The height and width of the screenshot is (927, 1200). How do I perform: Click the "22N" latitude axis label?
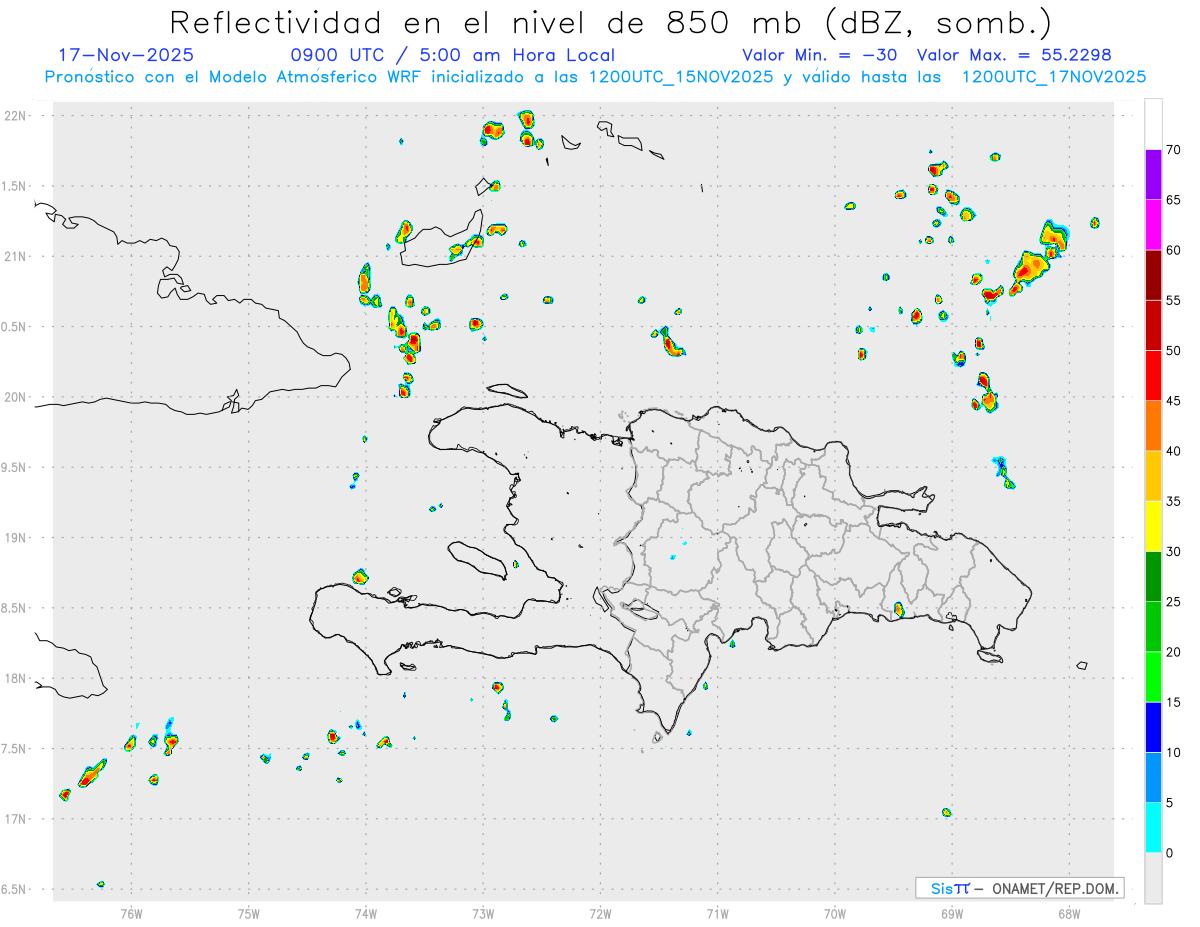pyautogui.click(x=17, y=116)
